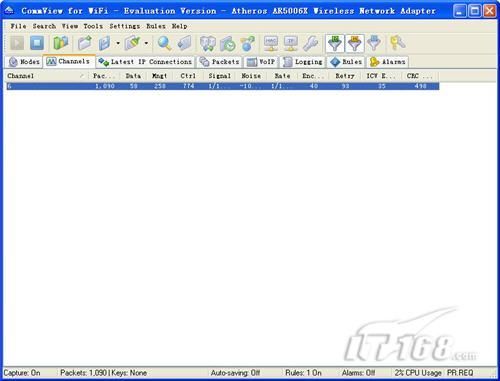Show the Logging tab
This screenshot has width=500, height=381.
pos(303,62)
